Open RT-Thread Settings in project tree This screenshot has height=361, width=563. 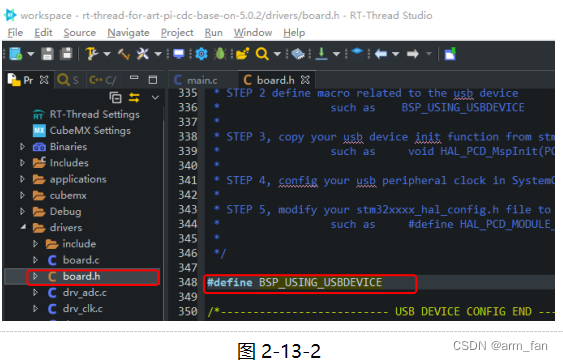point(95,115)
